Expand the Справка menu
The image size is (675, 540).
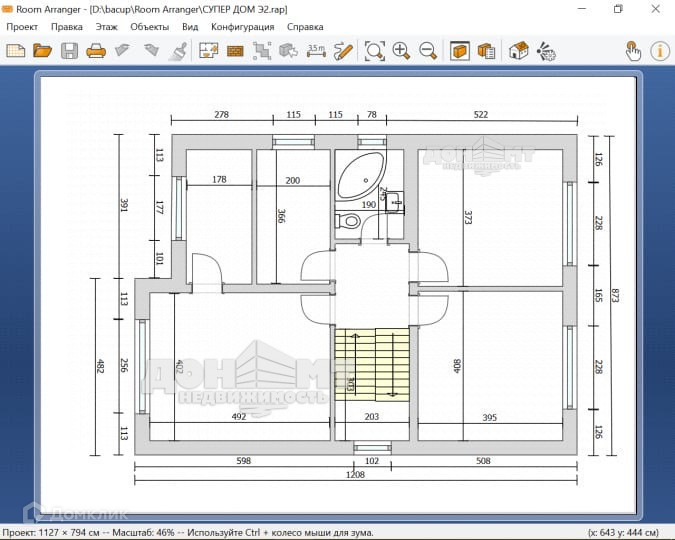click(x=305, y=26)
